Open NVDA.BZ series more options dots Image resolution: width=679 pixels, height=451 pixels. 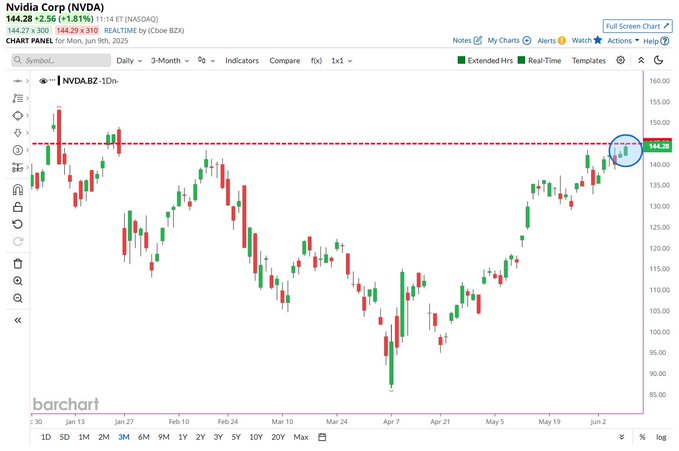pyautogui.click(x=52, y=81)
